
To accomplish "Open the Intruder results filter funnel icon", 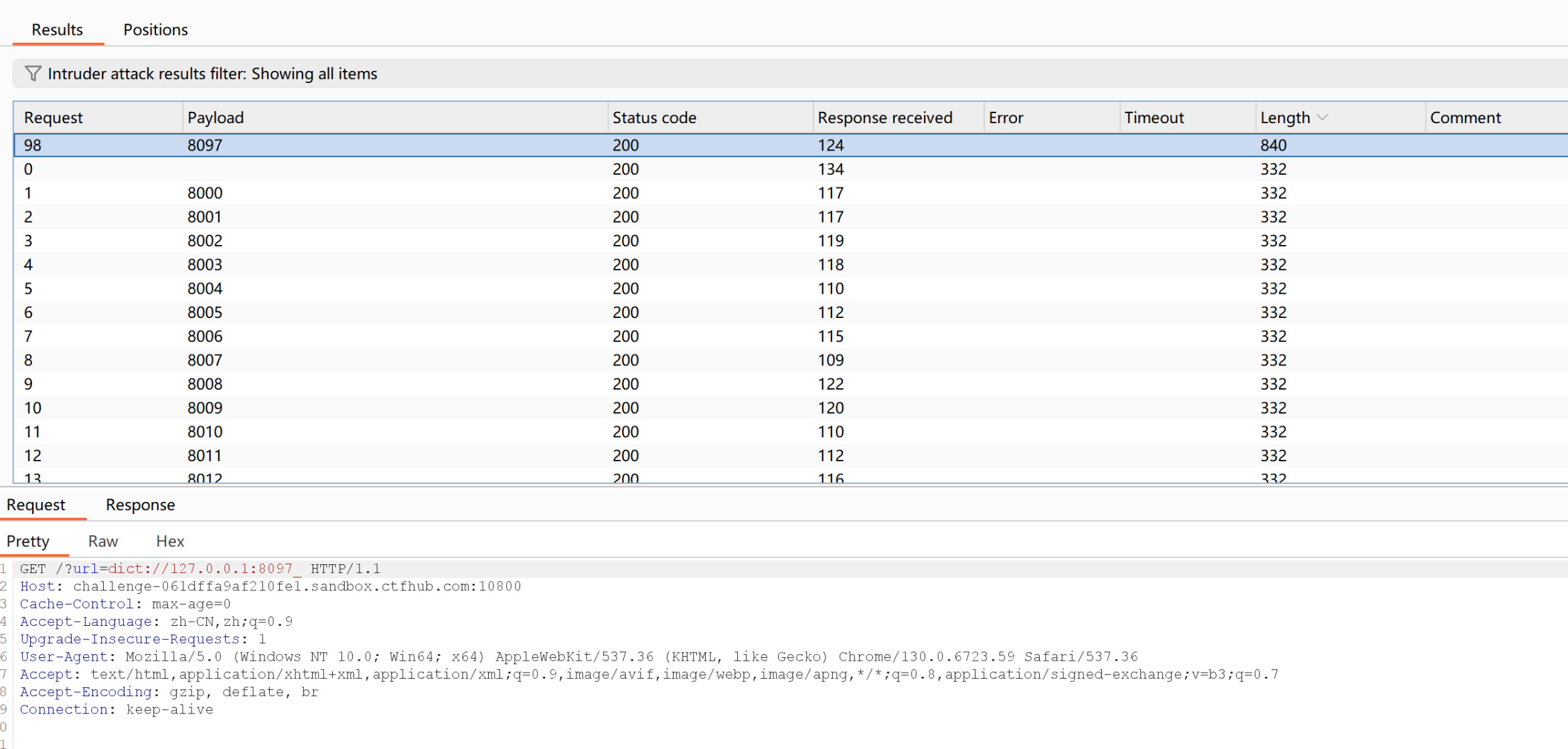I will (x=33, y=74).
